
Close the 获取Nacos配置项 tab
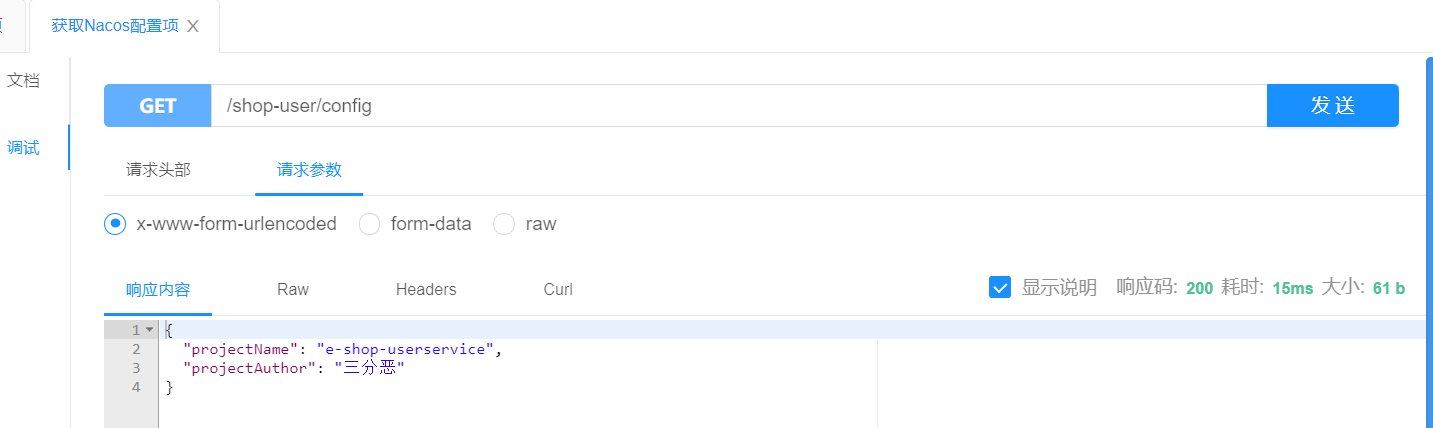pyautogui.click(x=193, y=27)
